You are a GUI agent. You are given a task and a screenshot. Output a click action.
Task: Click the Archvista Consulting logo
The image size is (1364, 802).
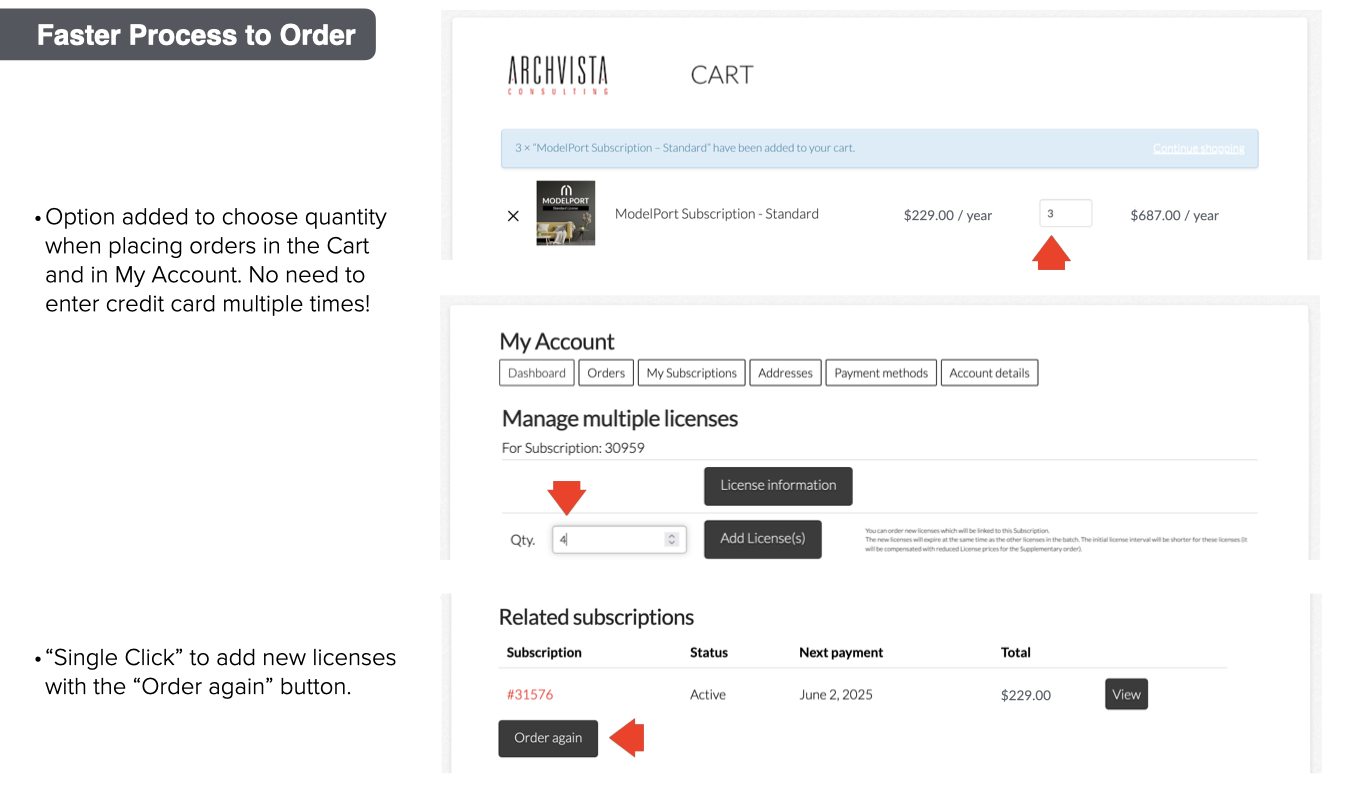click(x=558, y=75)
